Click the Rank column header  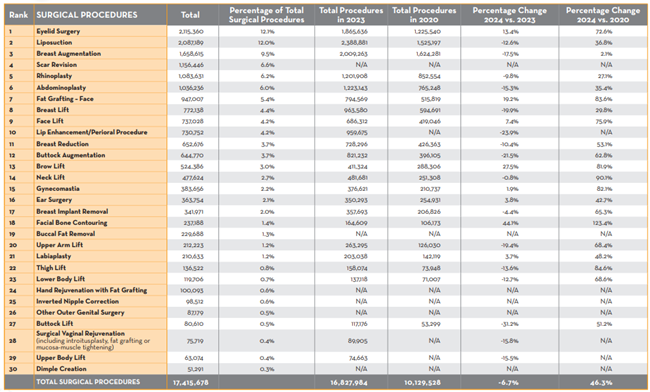point(19,15)
